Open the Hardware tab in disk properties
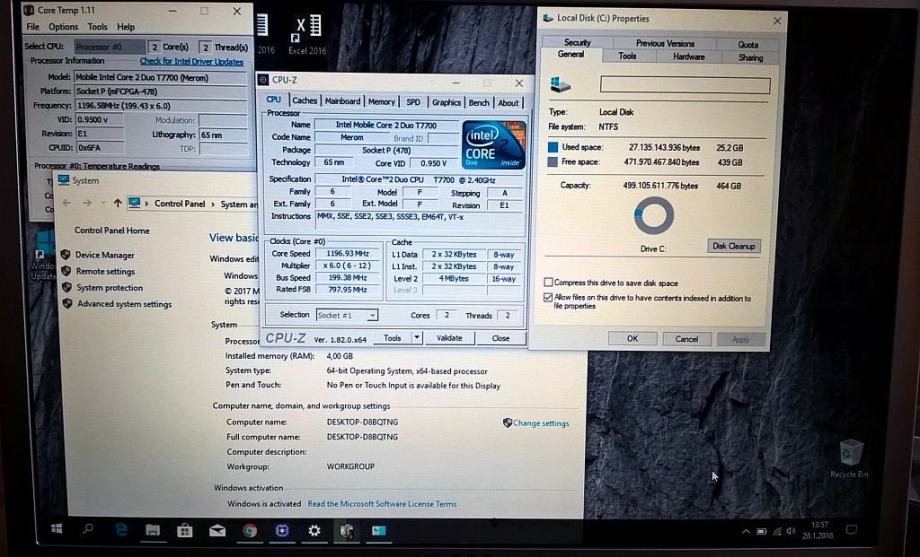The height and width of the screenshot is (557, 920). click(689, 56)
